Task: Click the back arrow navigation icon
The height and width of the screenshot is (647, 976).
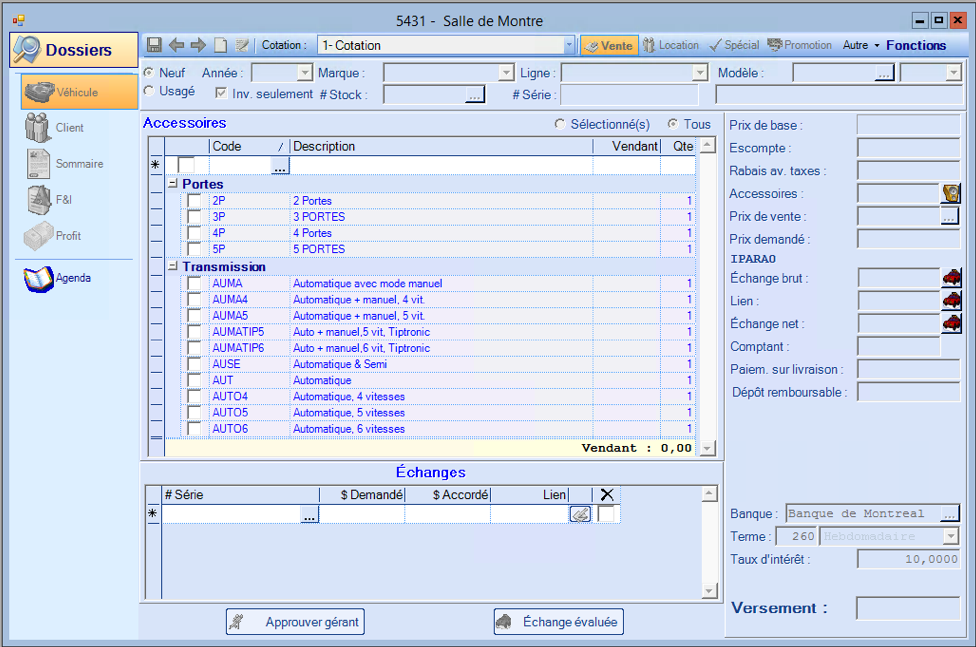Action: 176,45
